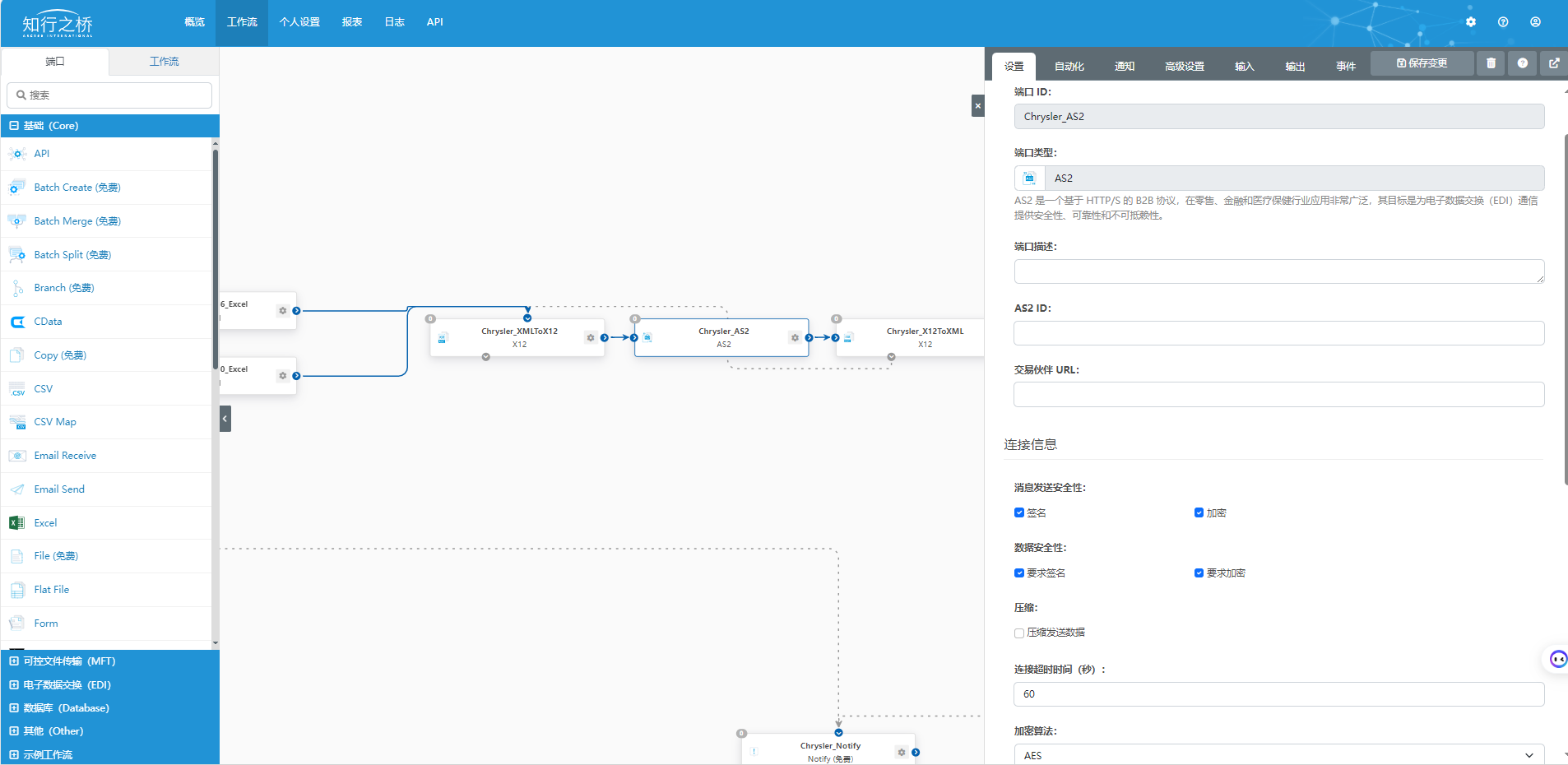Open the settings gear icon in top bar

1471,22
